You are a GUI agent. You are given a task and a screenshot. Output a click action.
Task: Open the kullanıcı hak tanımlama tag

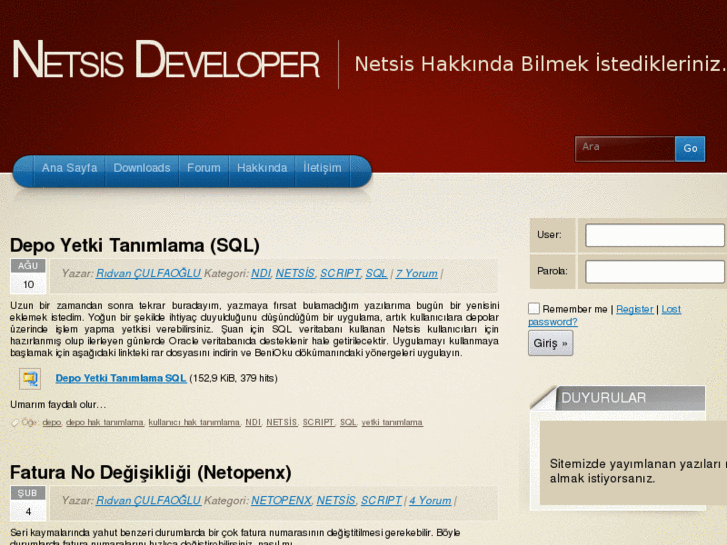click(194, 423)
